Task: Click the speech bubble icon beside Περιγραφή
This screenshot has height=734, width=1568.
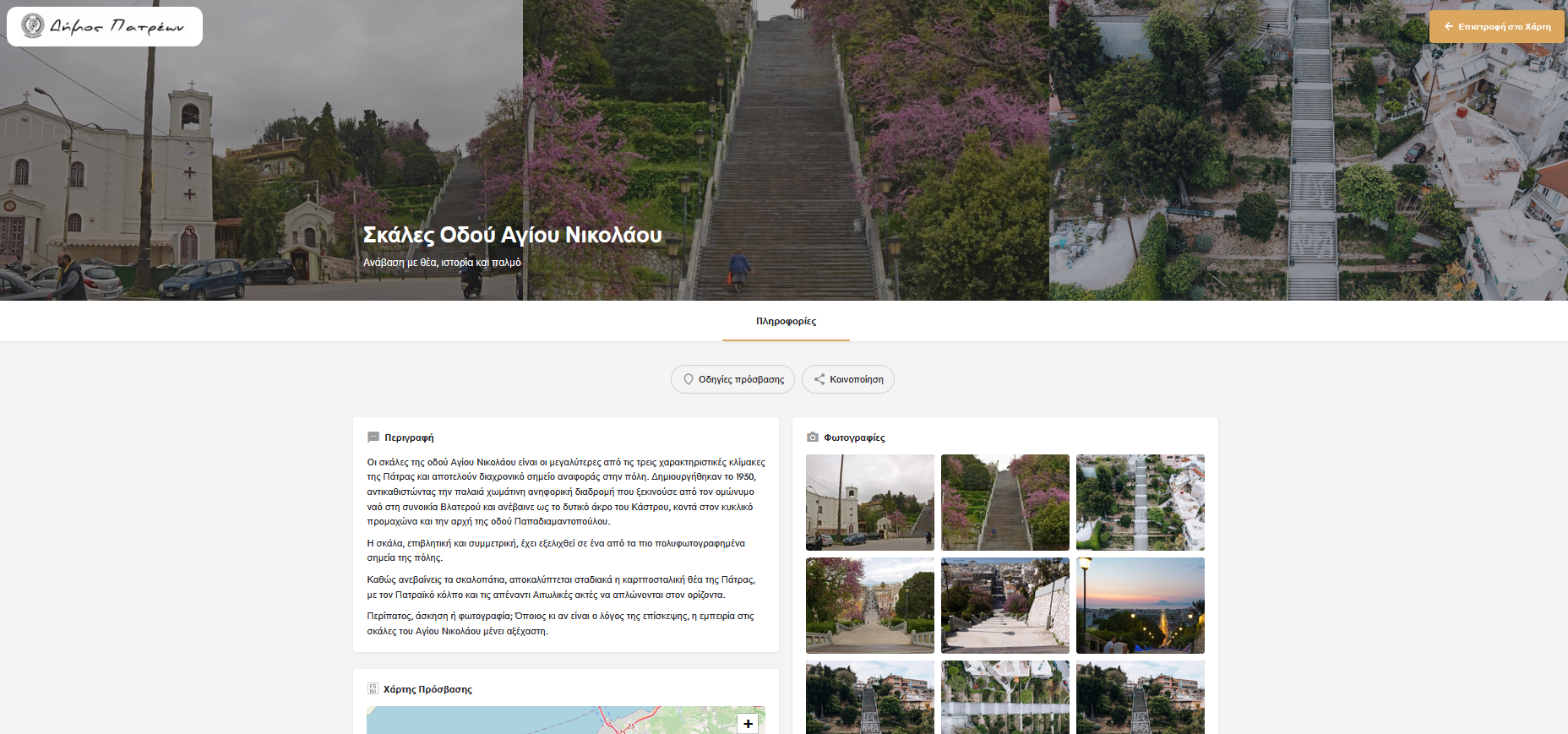Action: (373, 438)
